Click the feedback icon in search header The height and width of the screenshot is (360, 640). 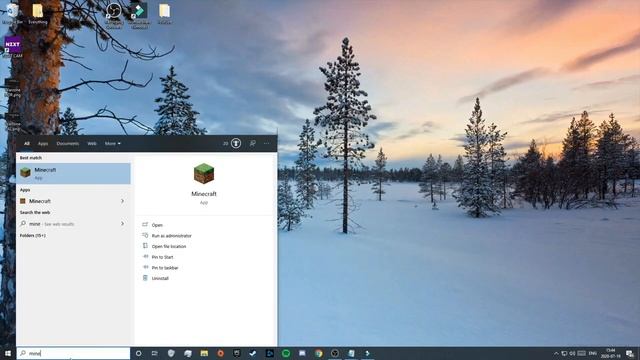(x=253, y=143)
